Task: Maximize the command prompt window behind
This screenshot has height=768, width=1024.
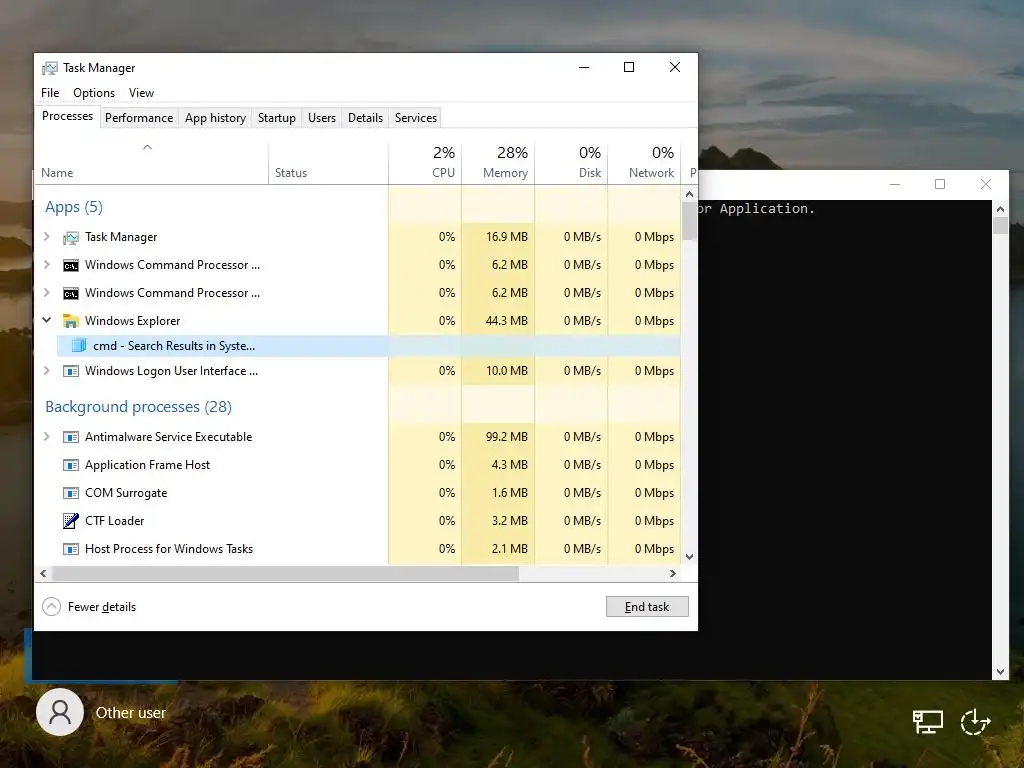Action: (940, 184)
